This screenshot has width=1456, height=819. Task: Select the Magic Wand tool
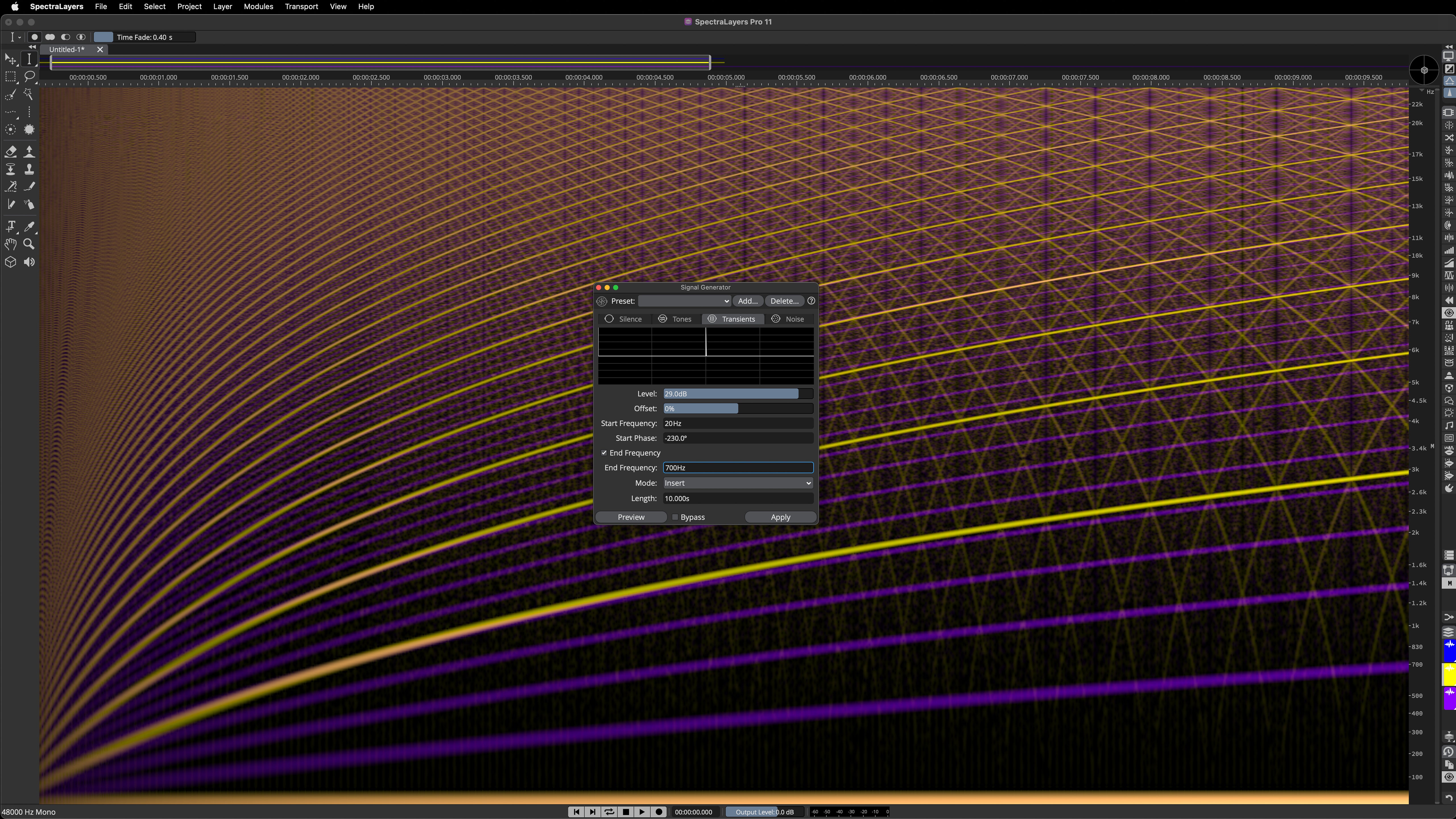click(x=29, y=94)
